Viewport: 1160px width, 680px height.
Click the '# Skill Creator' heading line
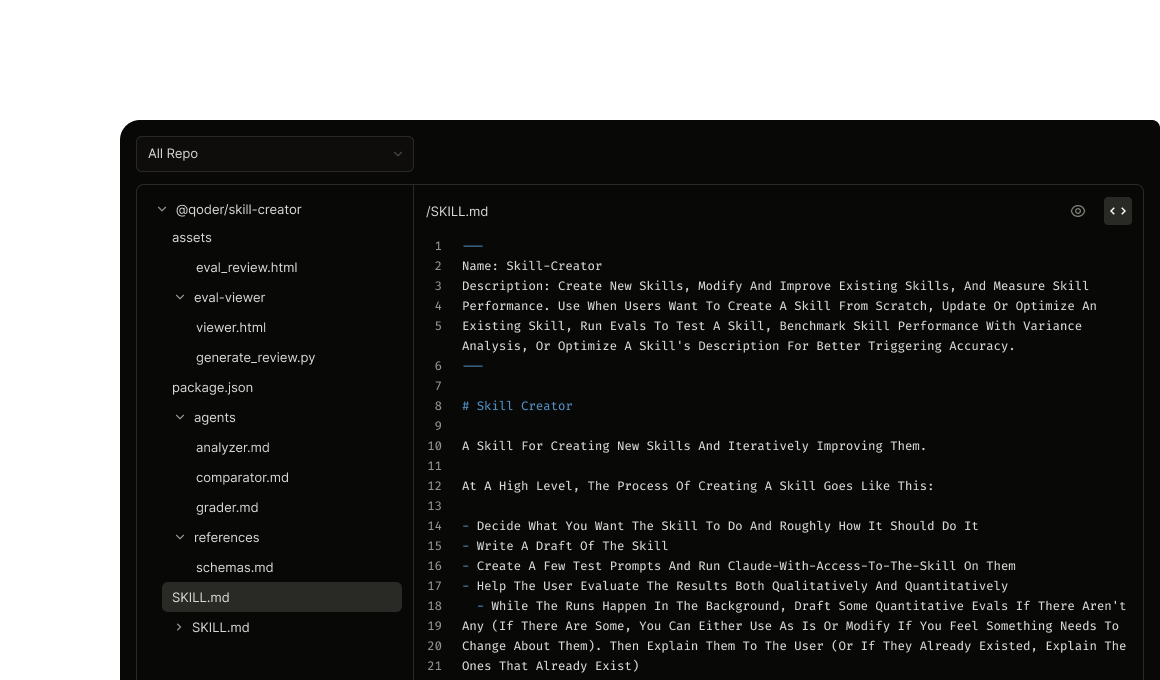pyautogui.click(x=517, y=405)
